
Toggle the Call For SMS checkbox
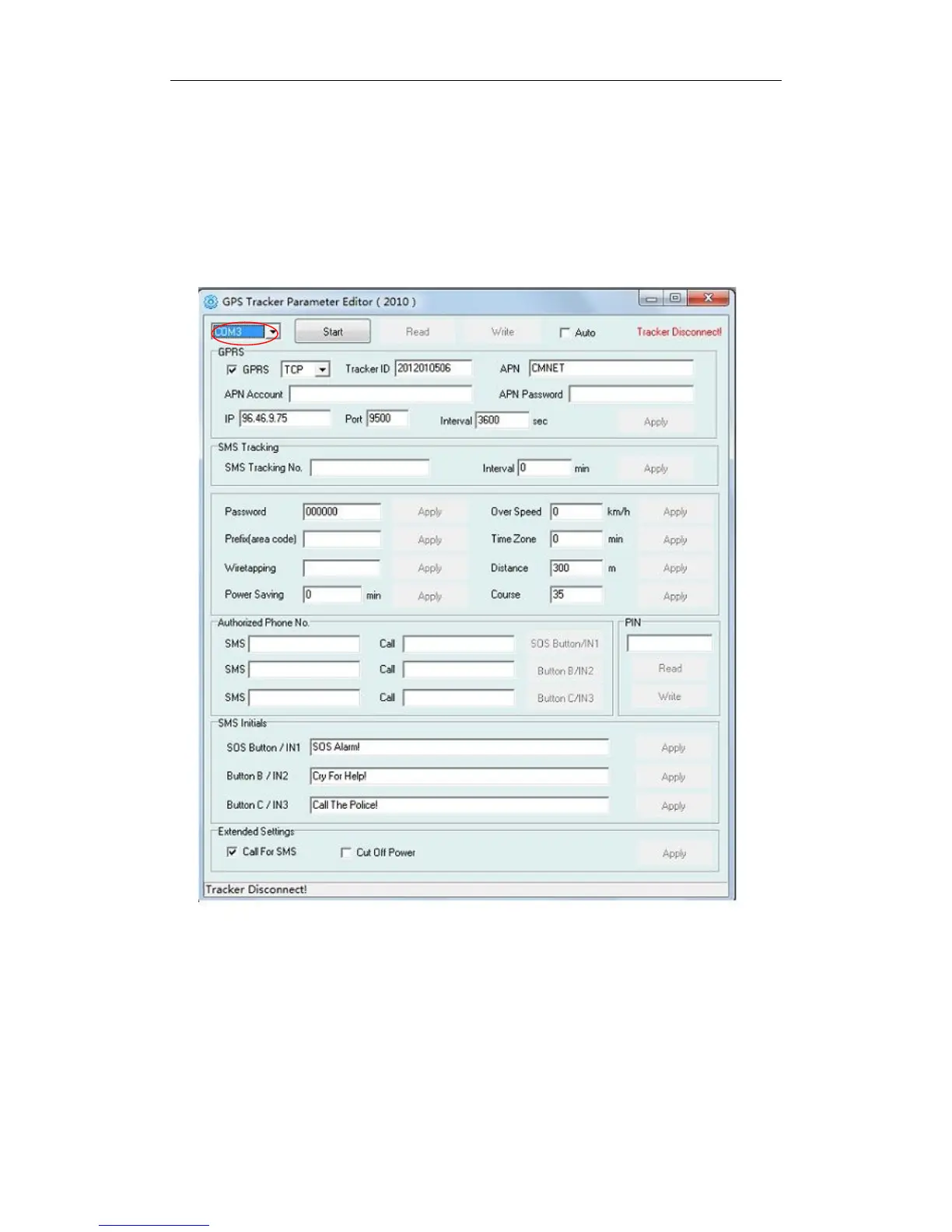click(x=232, y=852)
